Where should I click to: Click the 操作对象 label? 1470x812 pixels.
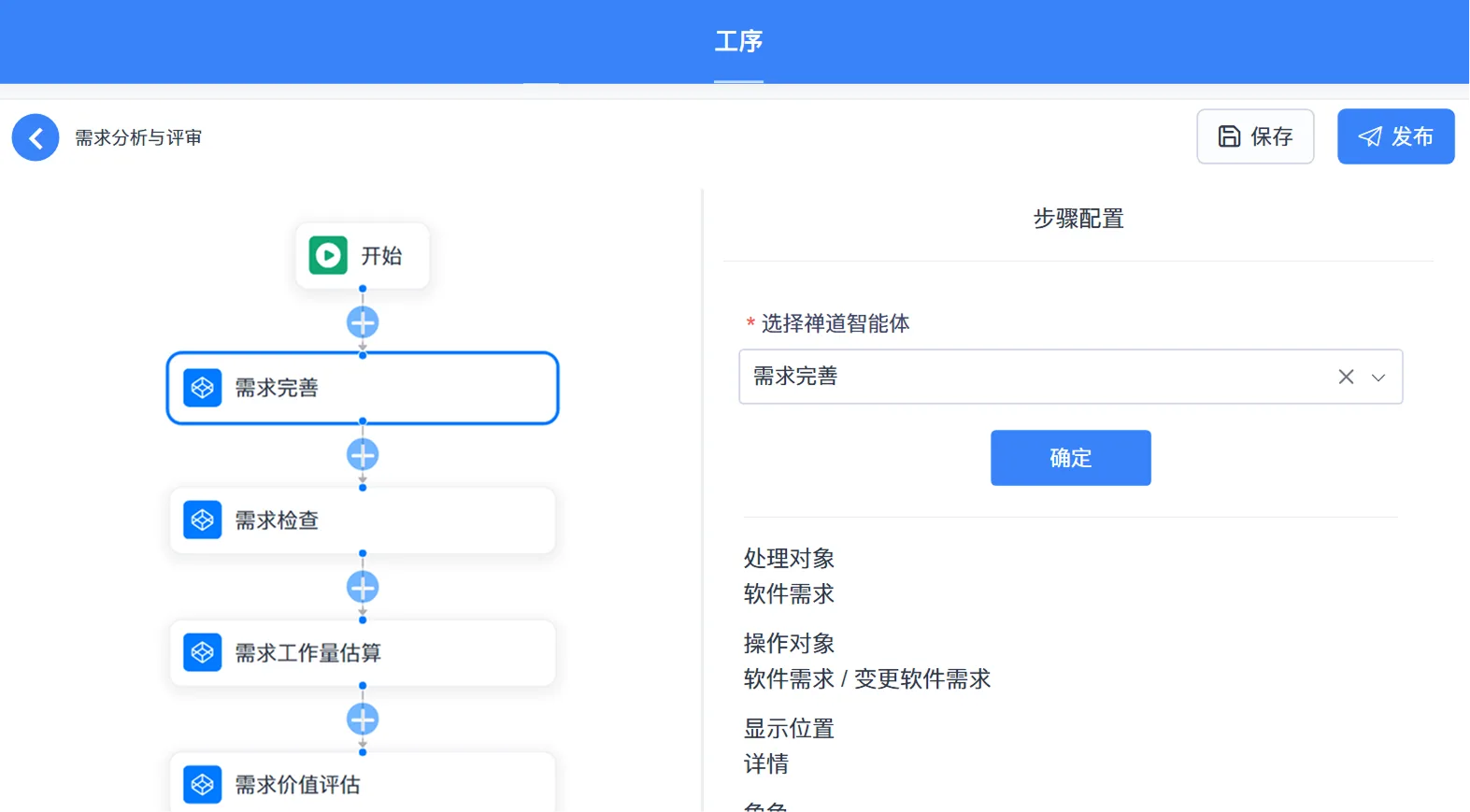pos(789,644)
